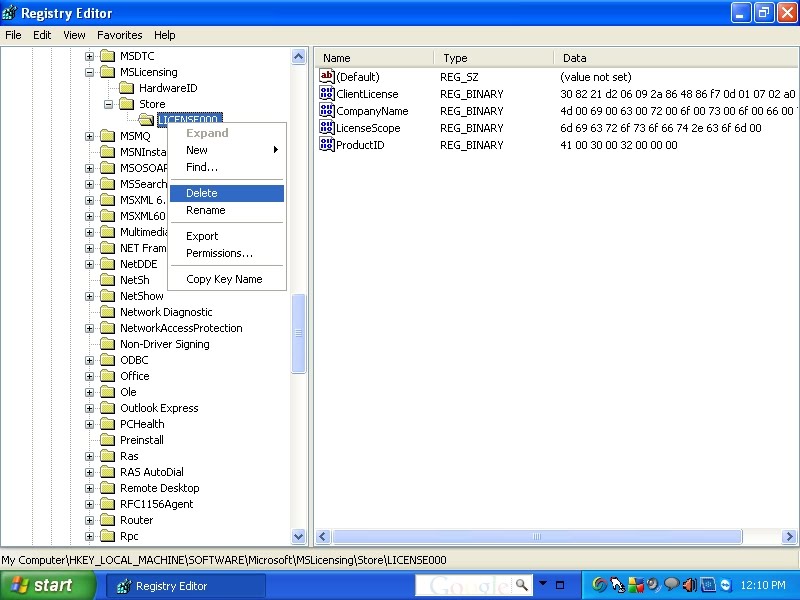Click tree pane scroll up arrow
Viewport: 800px width, 600px height.
pyautogui.click(x=298, y=56)
